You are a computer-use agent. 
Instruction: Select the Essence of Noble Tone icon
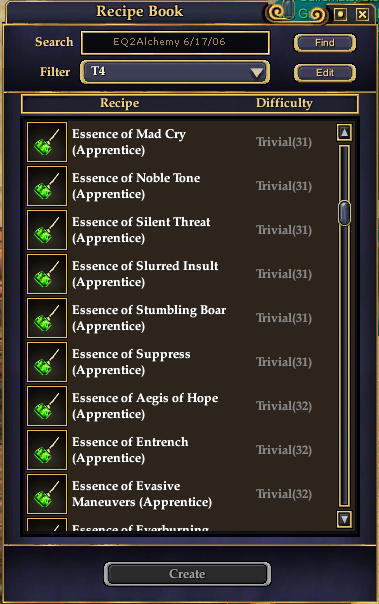[47, 186]
